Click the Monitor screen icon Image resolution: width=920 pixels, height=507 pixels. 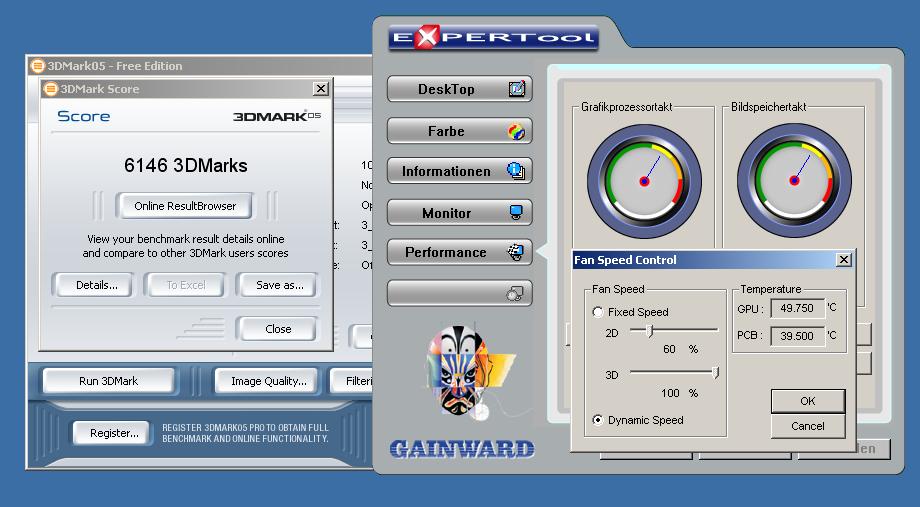516,212
